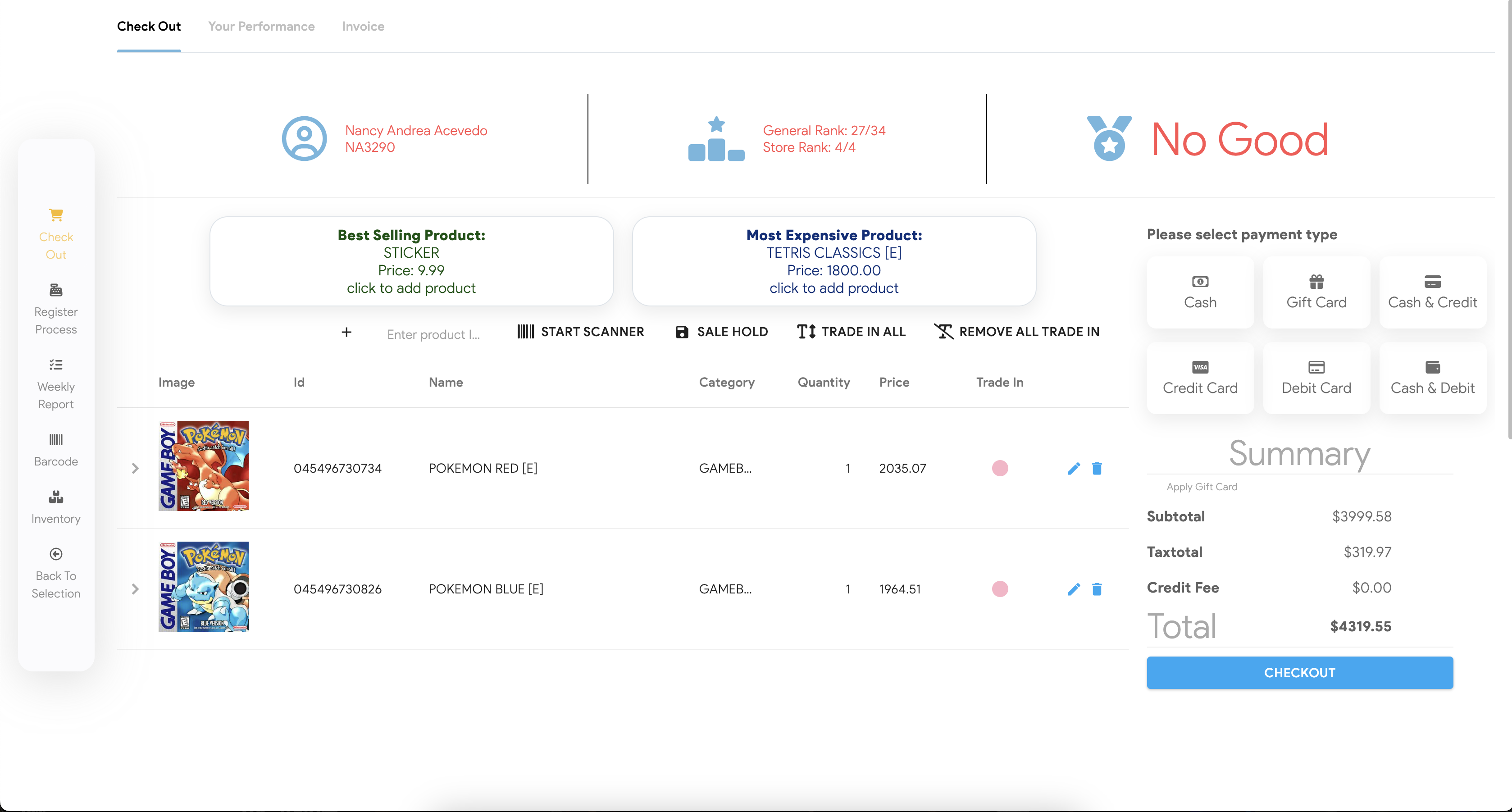
Task: Click the POKEMON BLUE [E] name cell
Action: point(485,589)
